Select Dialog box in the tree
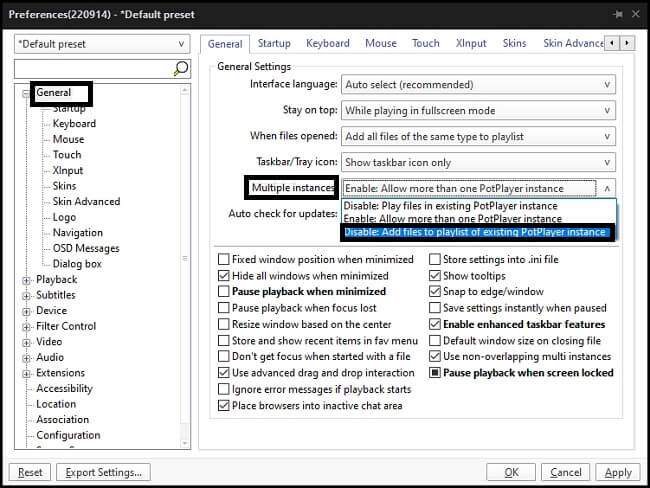The height and width of the screenshot is (488, 650). tap(77, 264)
